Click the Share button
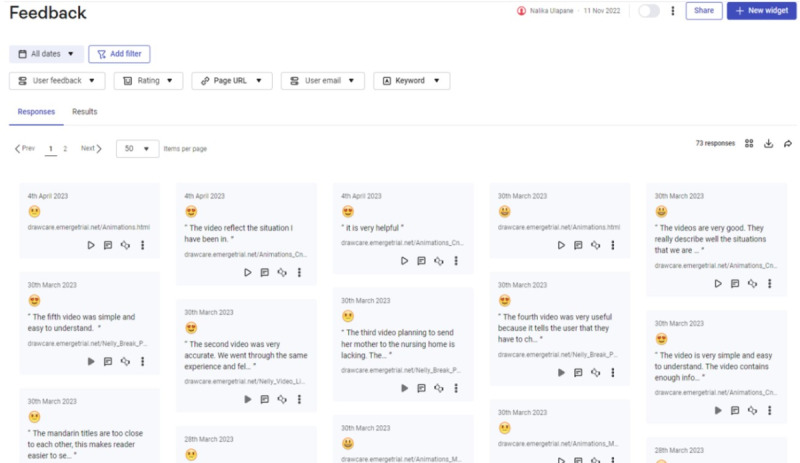Viewport: 800px width, 463px height. coord(704,11)
